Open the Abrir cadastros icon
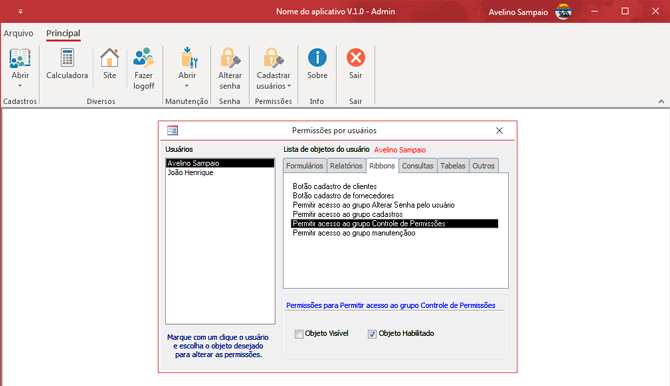The height and width of the screenshot is (386, 670). pyautogui.click(x=20, y=58)
